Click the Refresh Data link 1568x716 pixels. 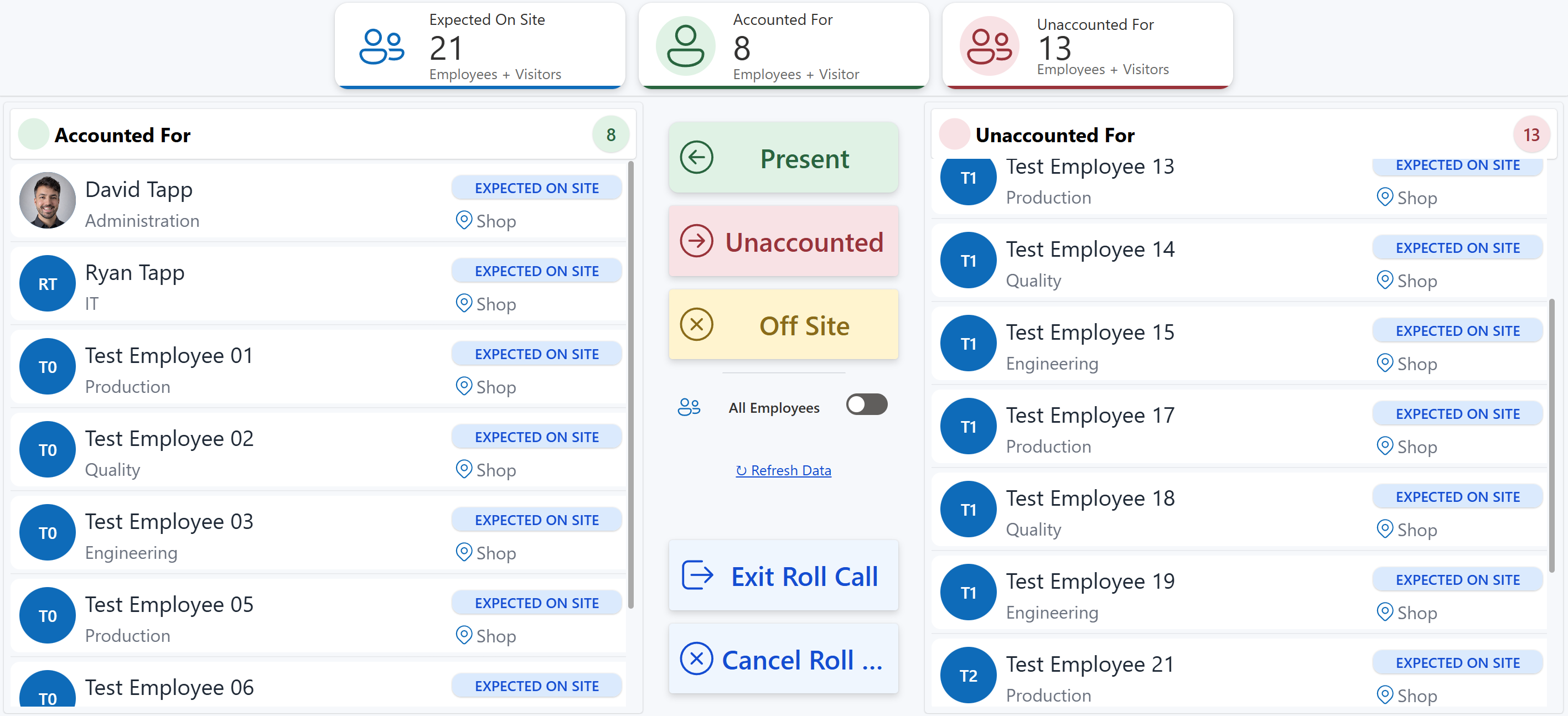(783, 470)
